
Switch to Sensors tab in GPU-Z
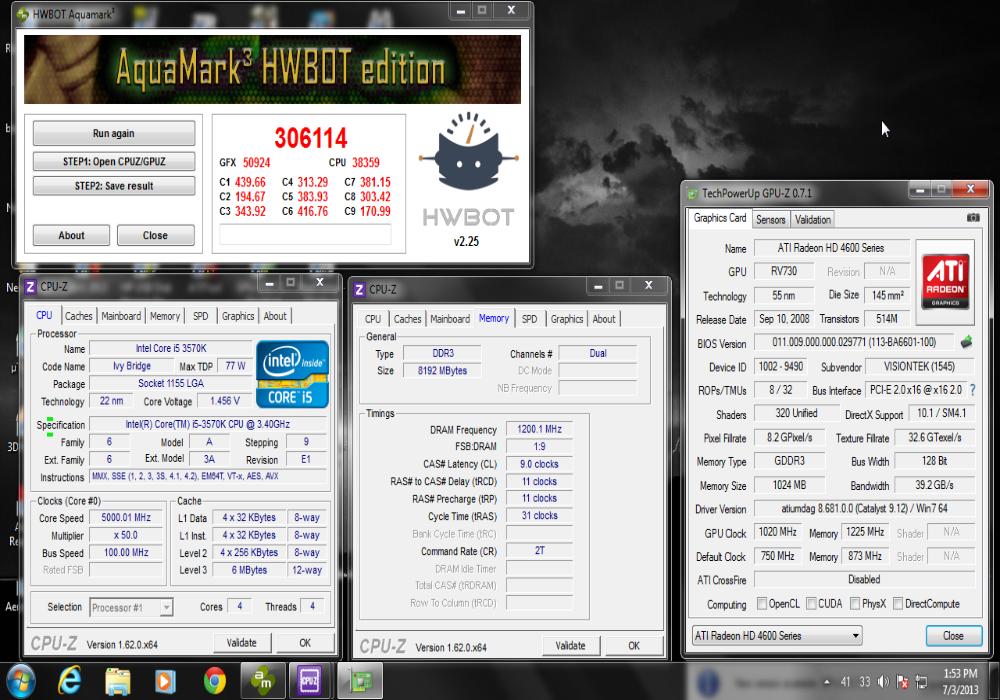(770, 219)
